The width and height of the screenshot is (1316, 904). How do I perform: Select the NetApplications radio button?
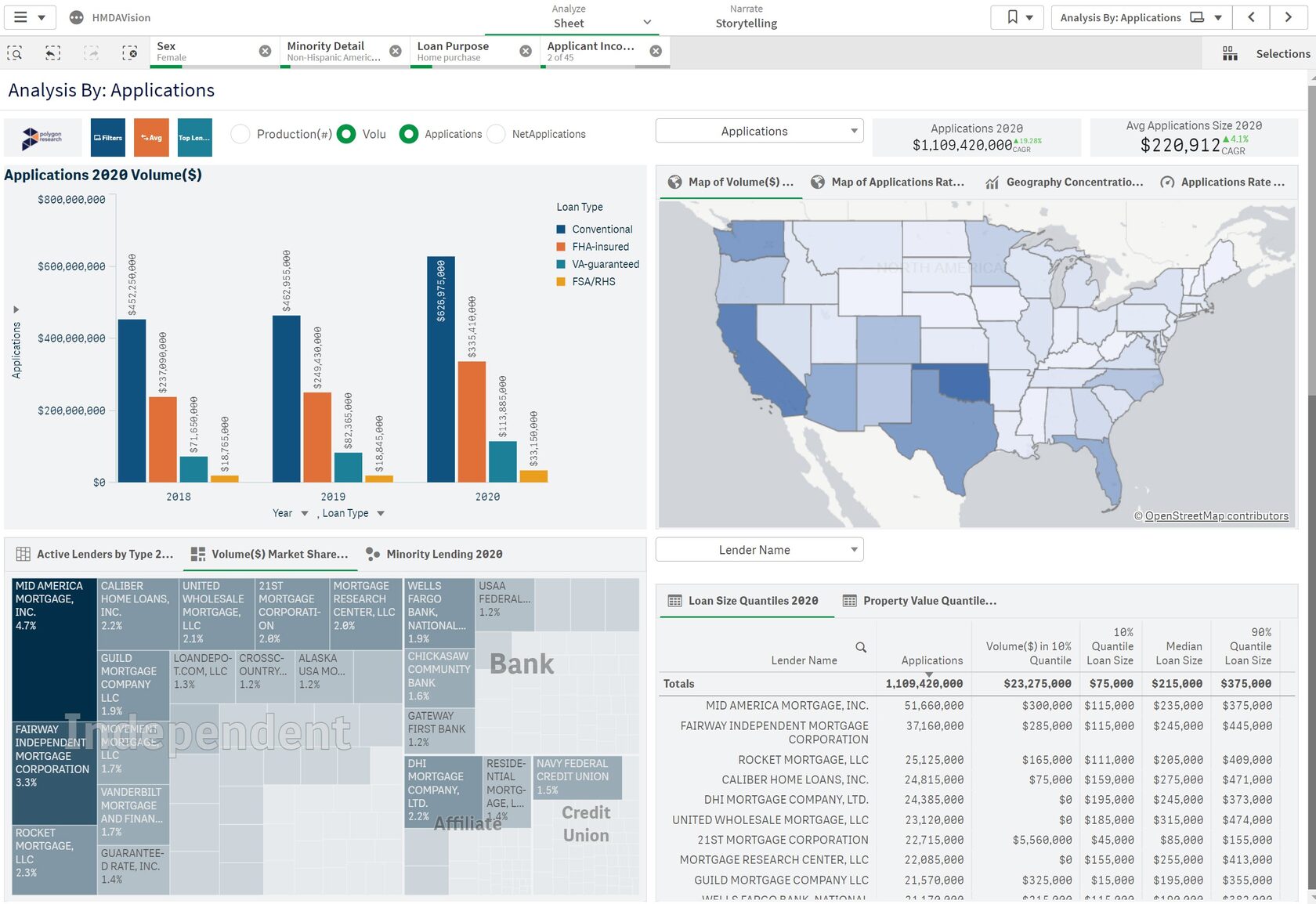click(496, 134)
